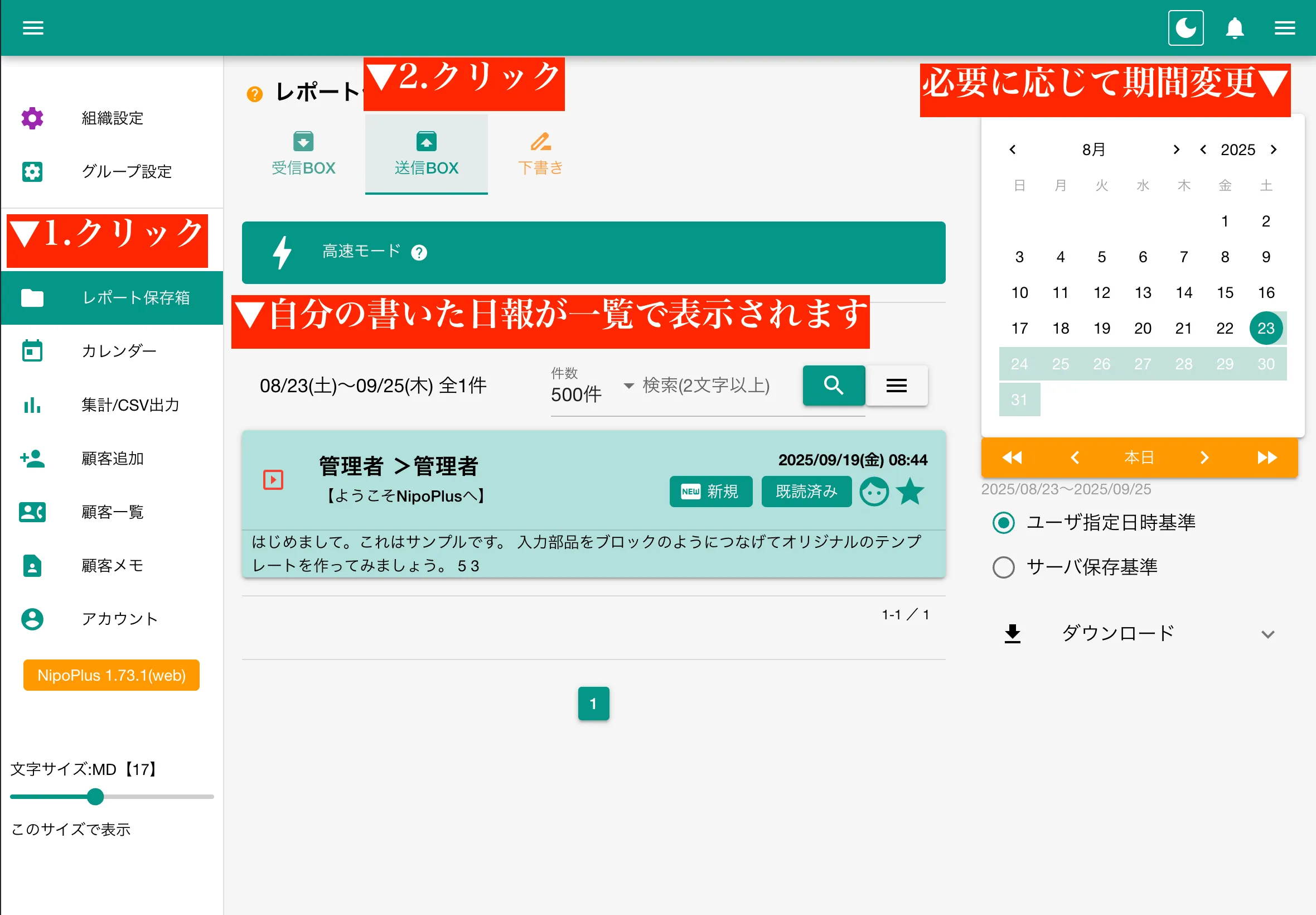Open 集計/CSV出力 via the chart icon

click(x=32, y=405)
